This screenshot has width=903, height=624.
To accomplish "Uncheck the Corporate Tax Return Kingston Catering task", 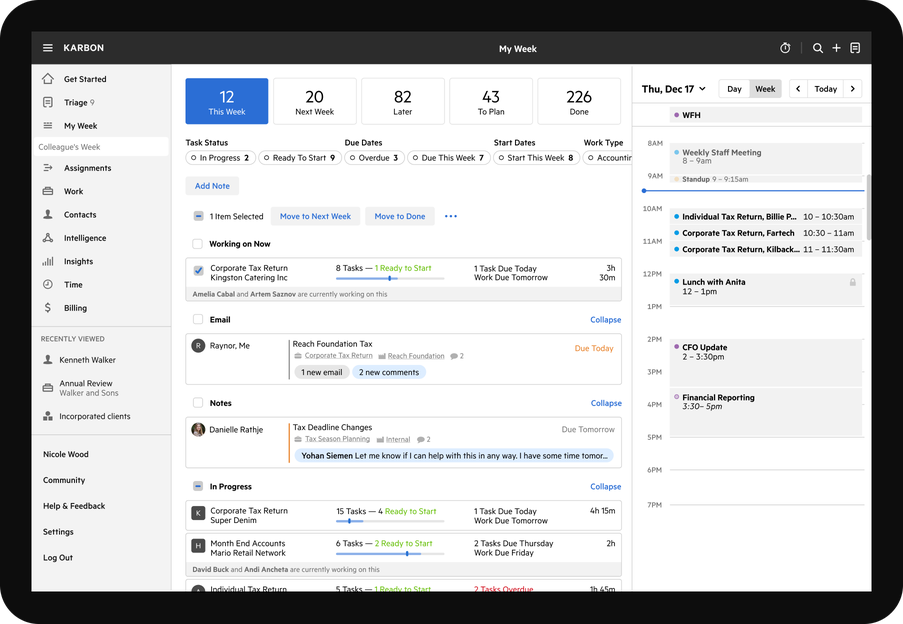I will click(x=197, y=269).
